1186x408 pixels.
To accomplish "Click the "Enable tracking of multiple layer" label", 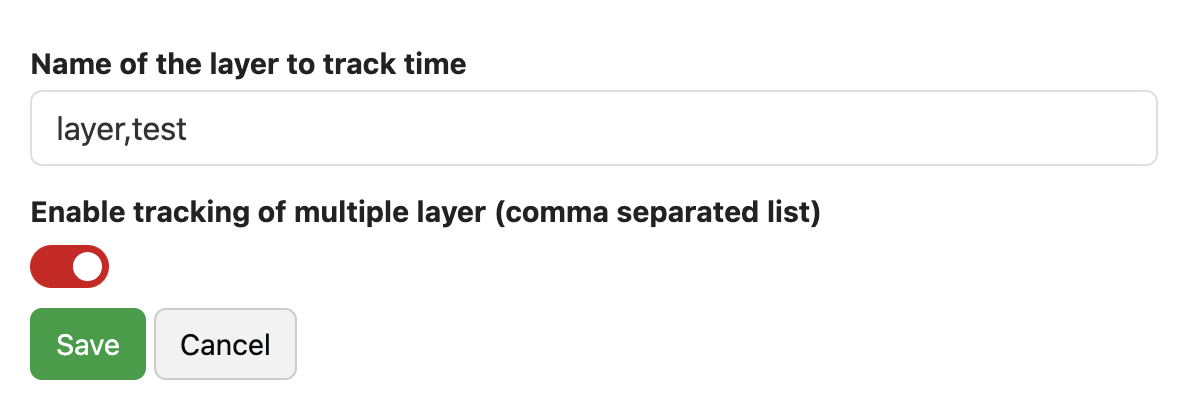I will click(x=426, y=213).
